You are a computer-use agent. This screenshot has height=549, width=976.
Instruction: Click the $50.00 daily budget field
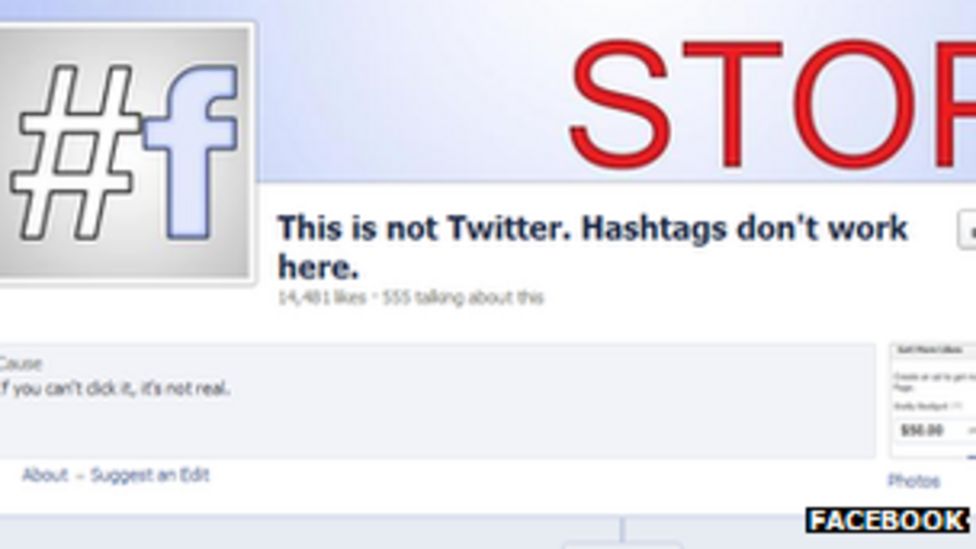pos(935,430)
